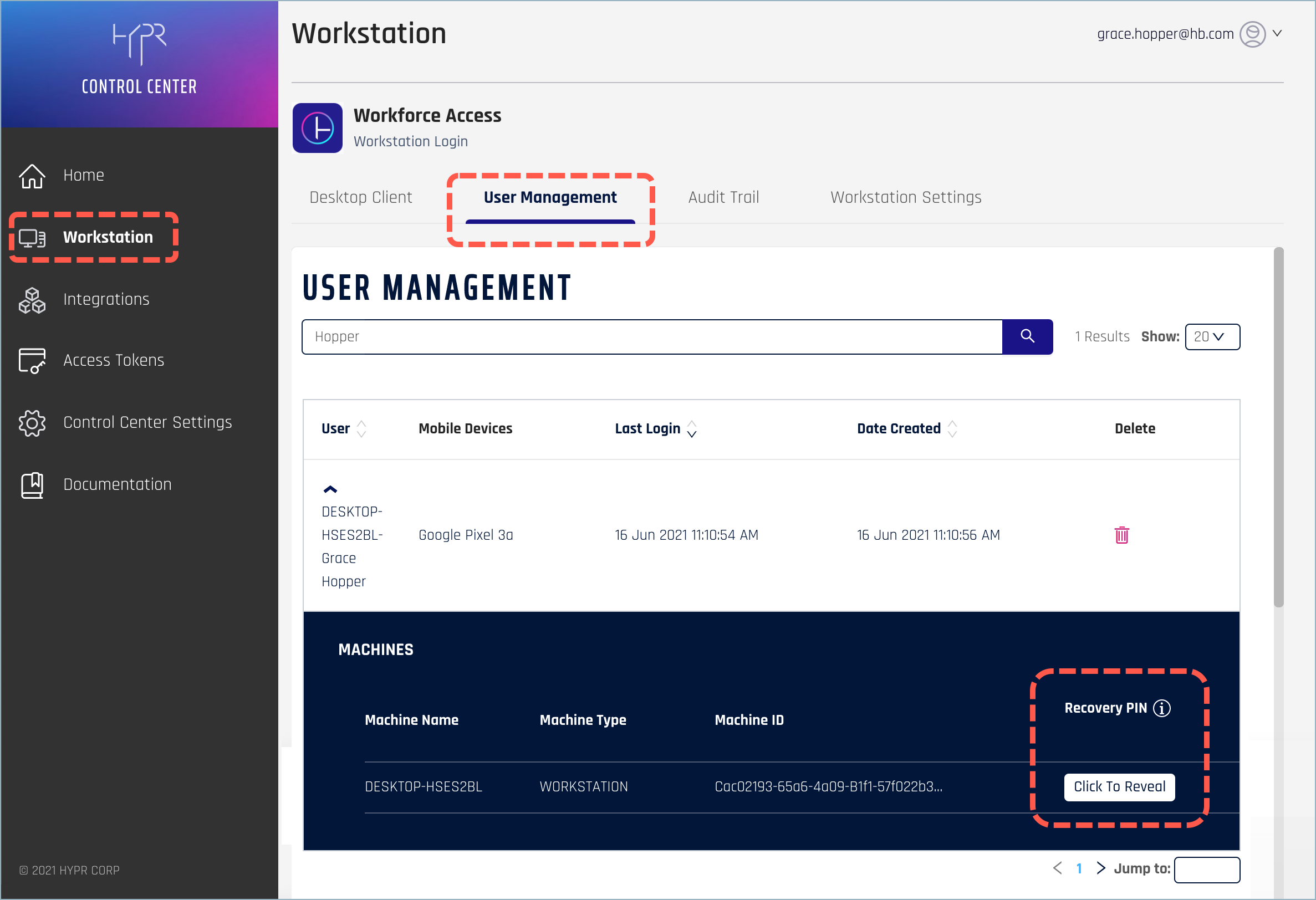Screen dimensions: 1316x900
Task: Go to next results page arrow
Action: [x=1100, y=868]
